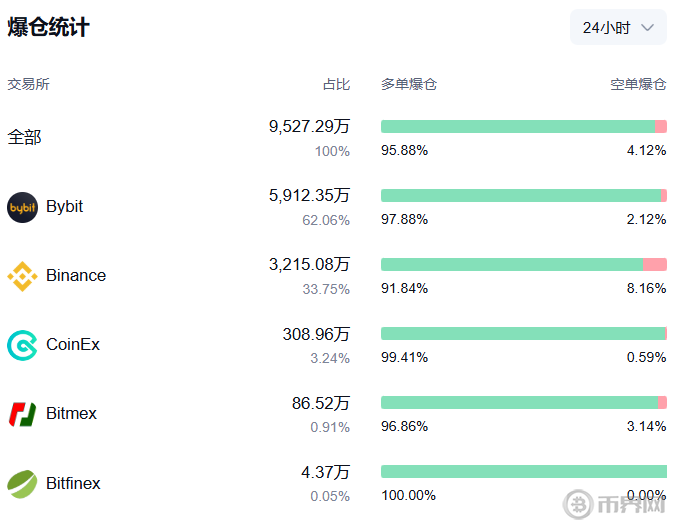Click the 占比 column header
Viewport: 676px width, 532px height.
(336, 84)
